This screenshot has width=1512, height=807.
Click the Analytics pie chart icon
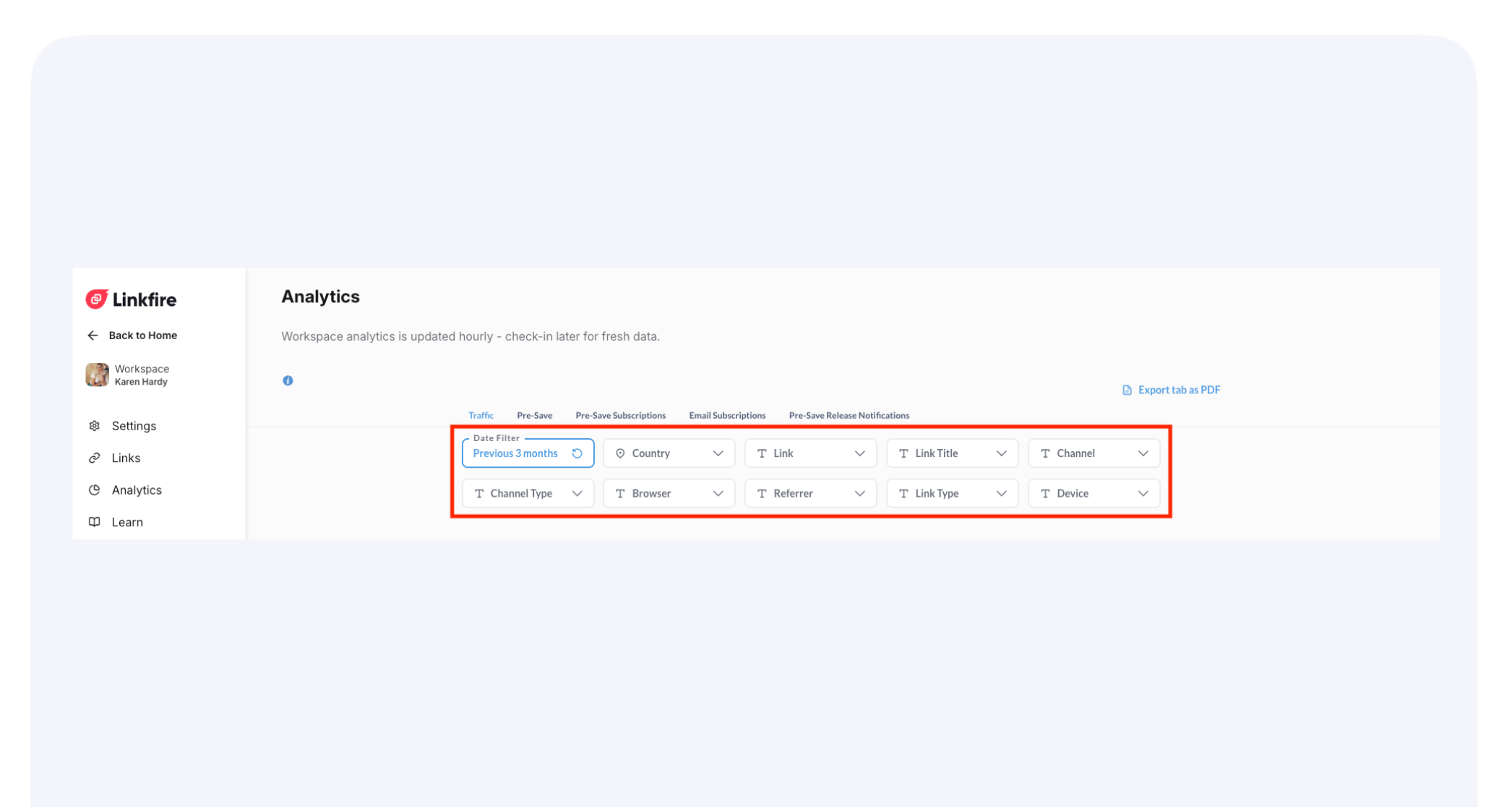coord(94,490)
